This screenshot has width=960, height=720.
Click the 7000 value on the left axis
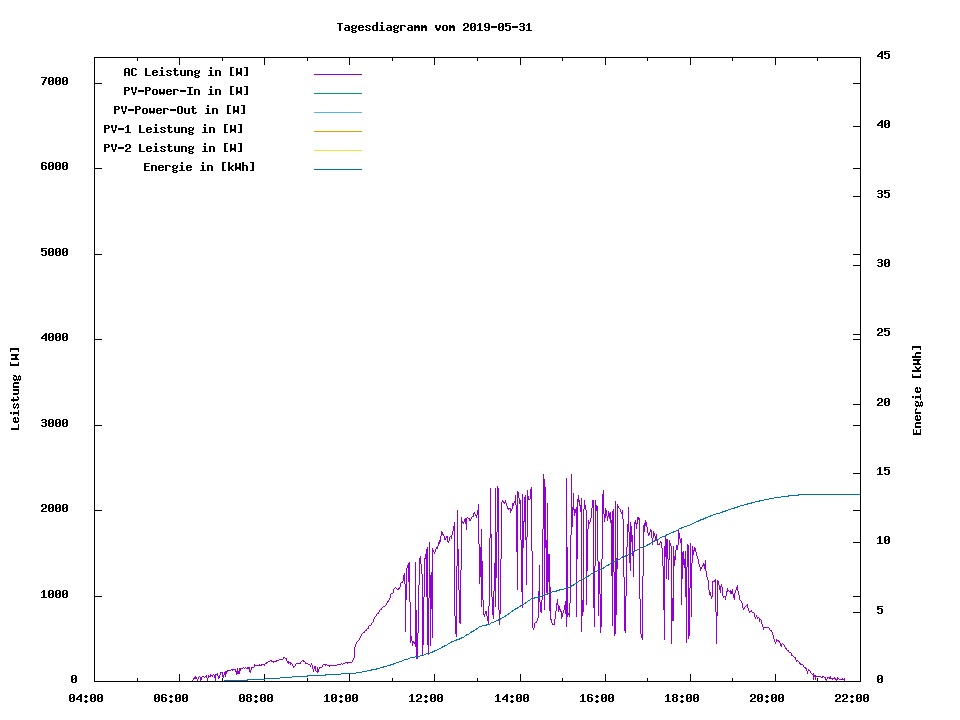(54, 82)
